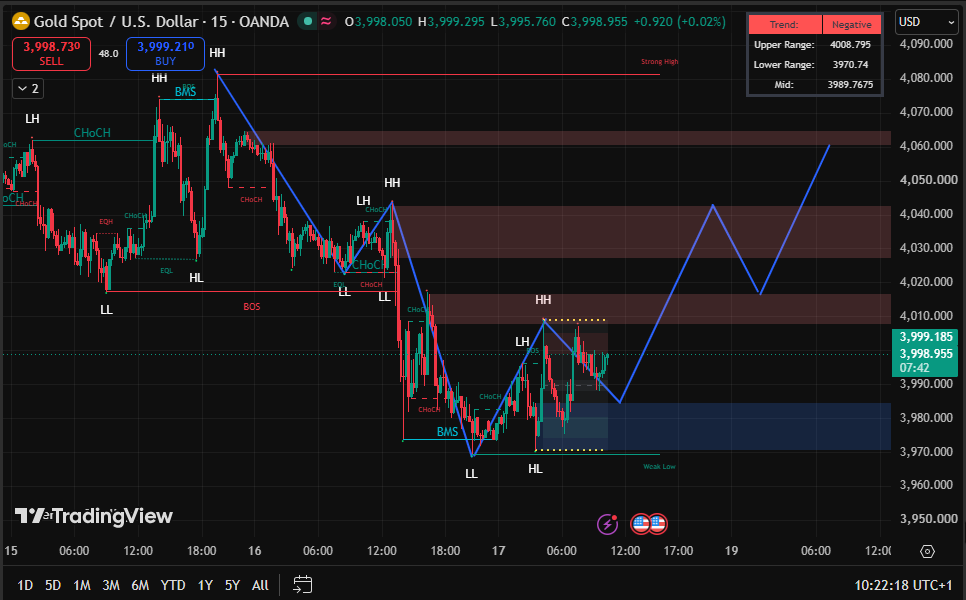This screenshot has height=600, width=966.
Task: Select the 5Y time range
Action: click(232, 585)
